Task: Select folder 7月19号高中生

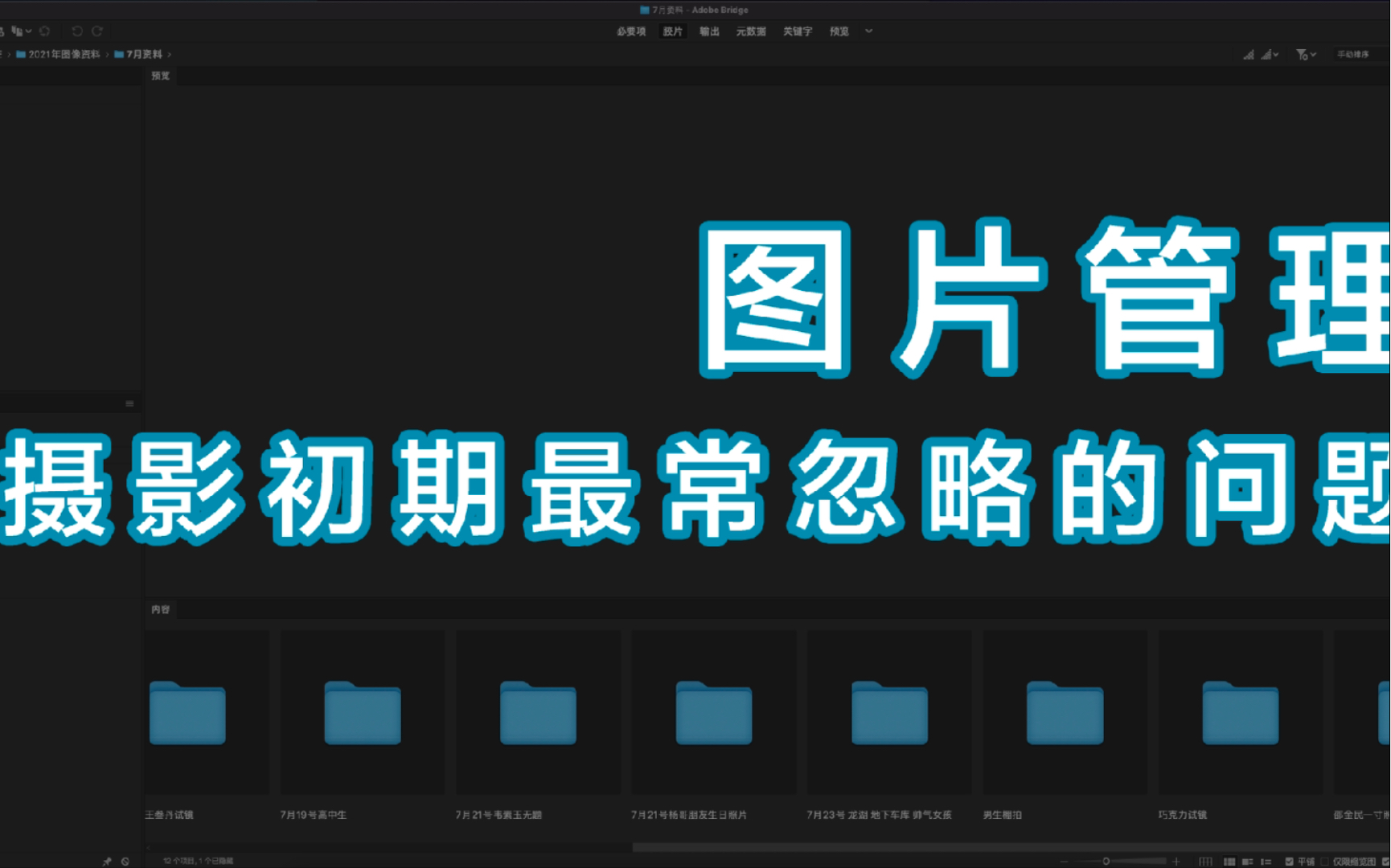Action: coord(363,713)
